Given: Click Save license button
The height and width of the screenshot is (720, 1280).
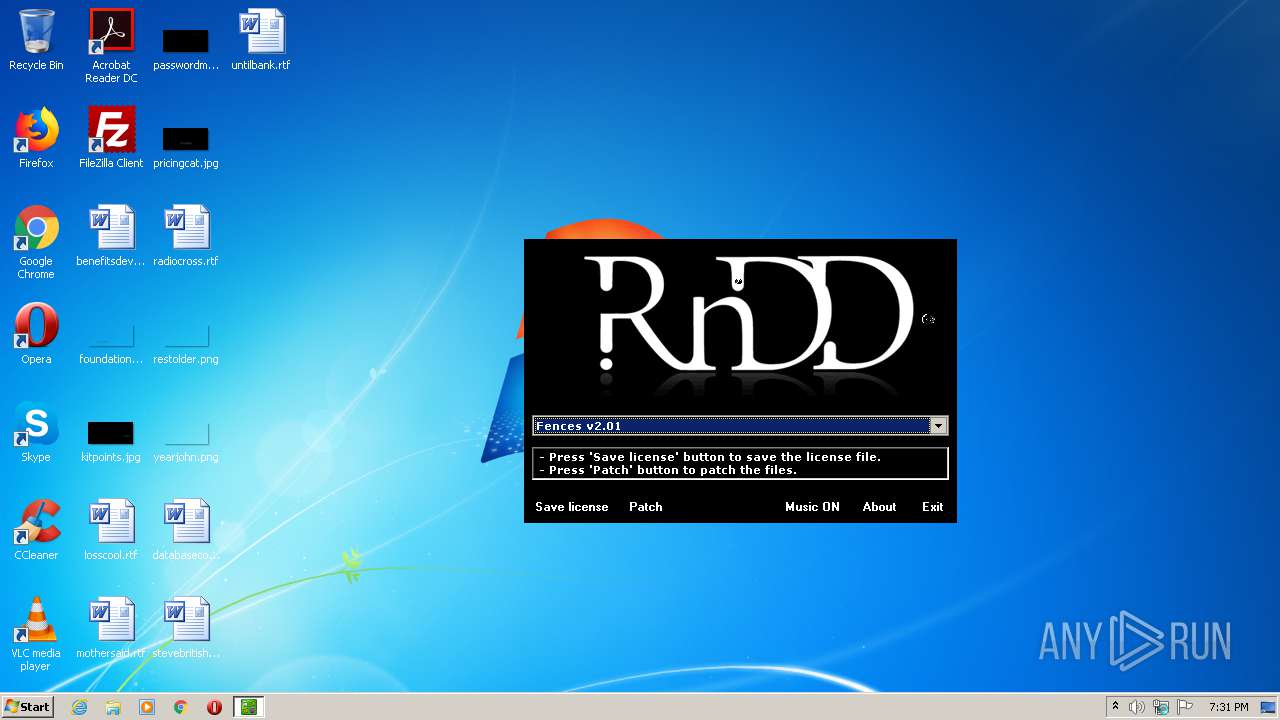Looking at the screenshot, I should tap(572, 507).
